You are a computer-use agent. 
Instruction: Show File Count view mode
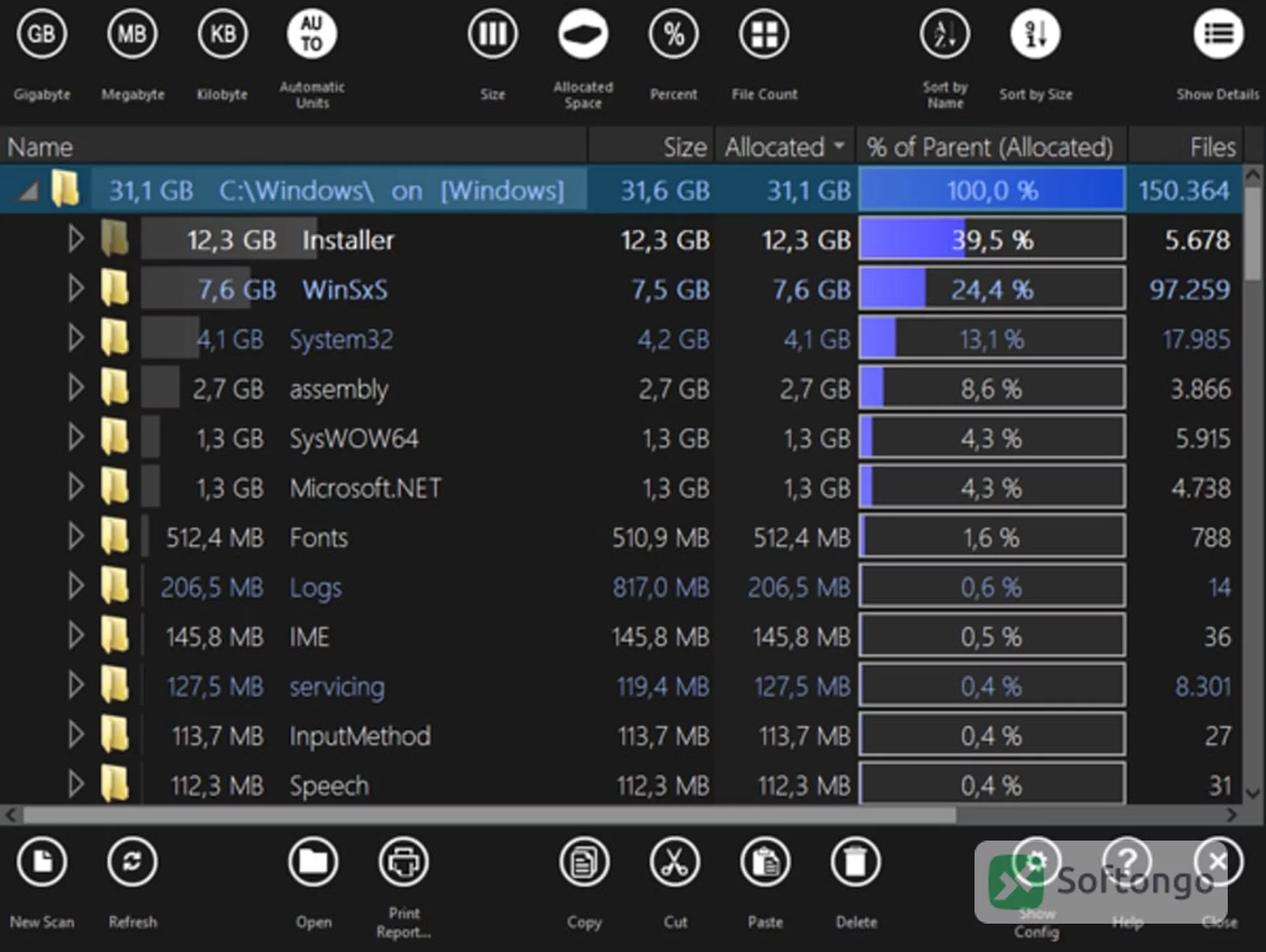(764, 34)
